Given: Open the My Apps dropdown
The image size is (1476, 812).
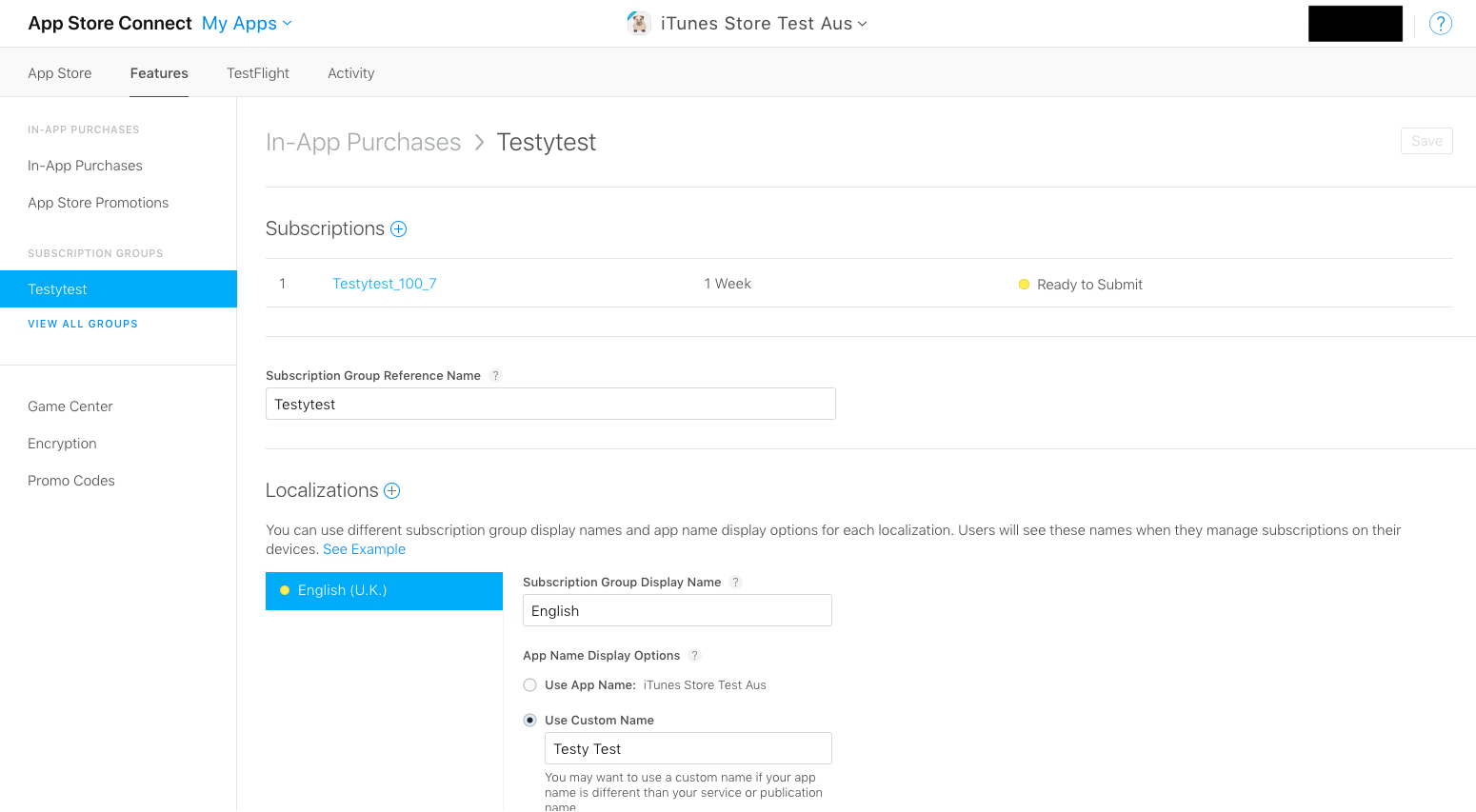Looking at the screenshot, I should click(247, 24).
